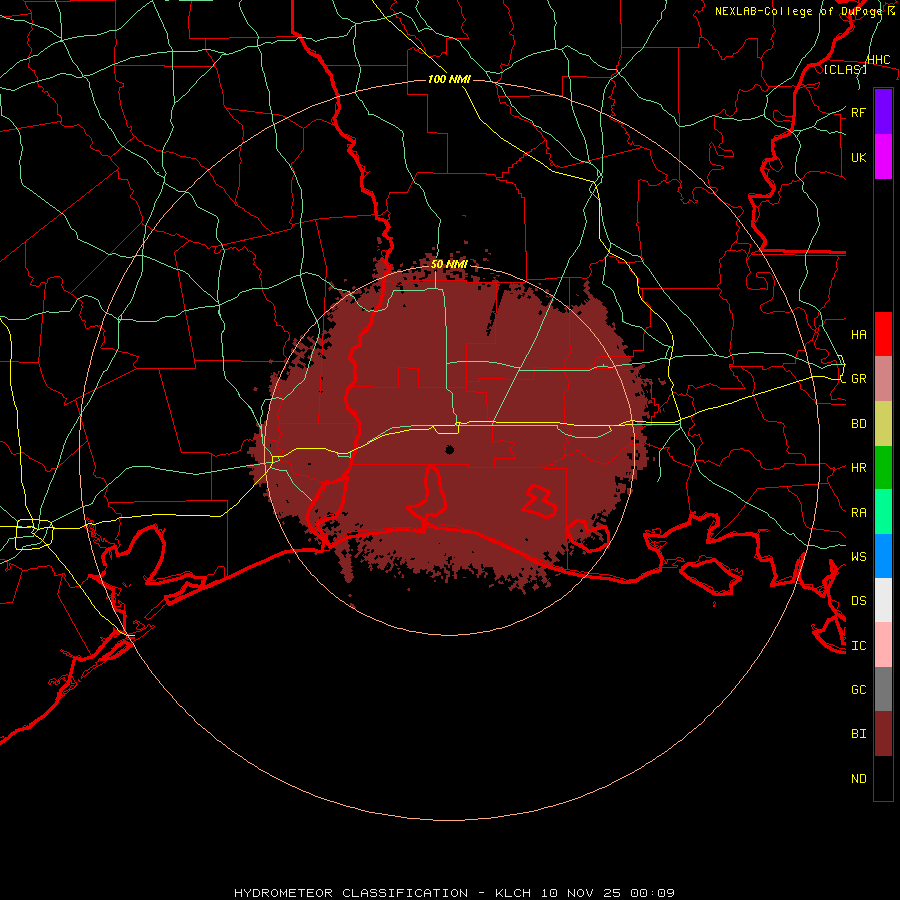900x900 pixels.
Task: Click the HR legend label text
Action: click(x=859, y=468)
